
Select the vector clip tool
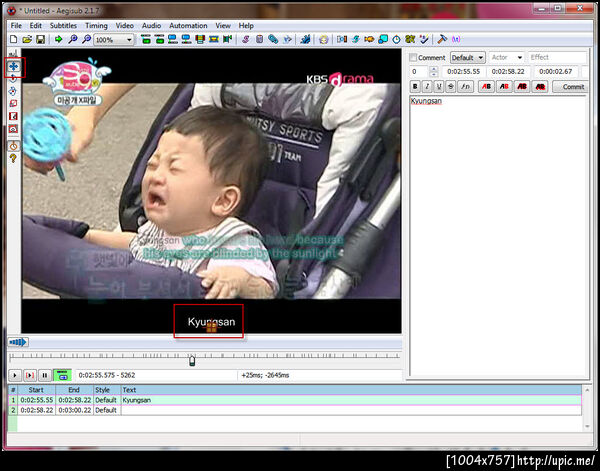pyautogui.click(x=13, y=129)
